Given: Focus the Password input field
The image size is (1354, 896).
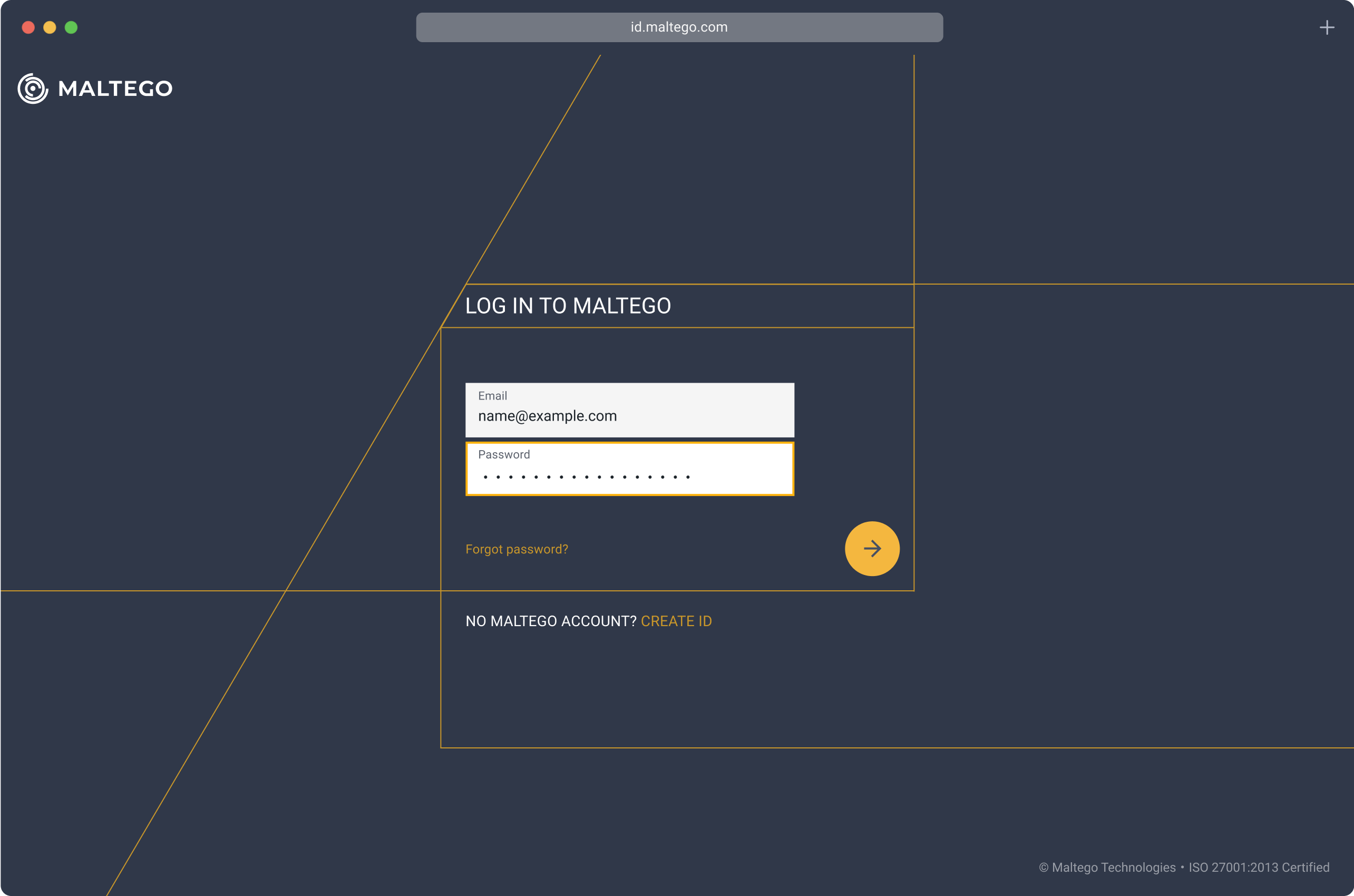Looking at the screenshot, I should pos(630,469).
